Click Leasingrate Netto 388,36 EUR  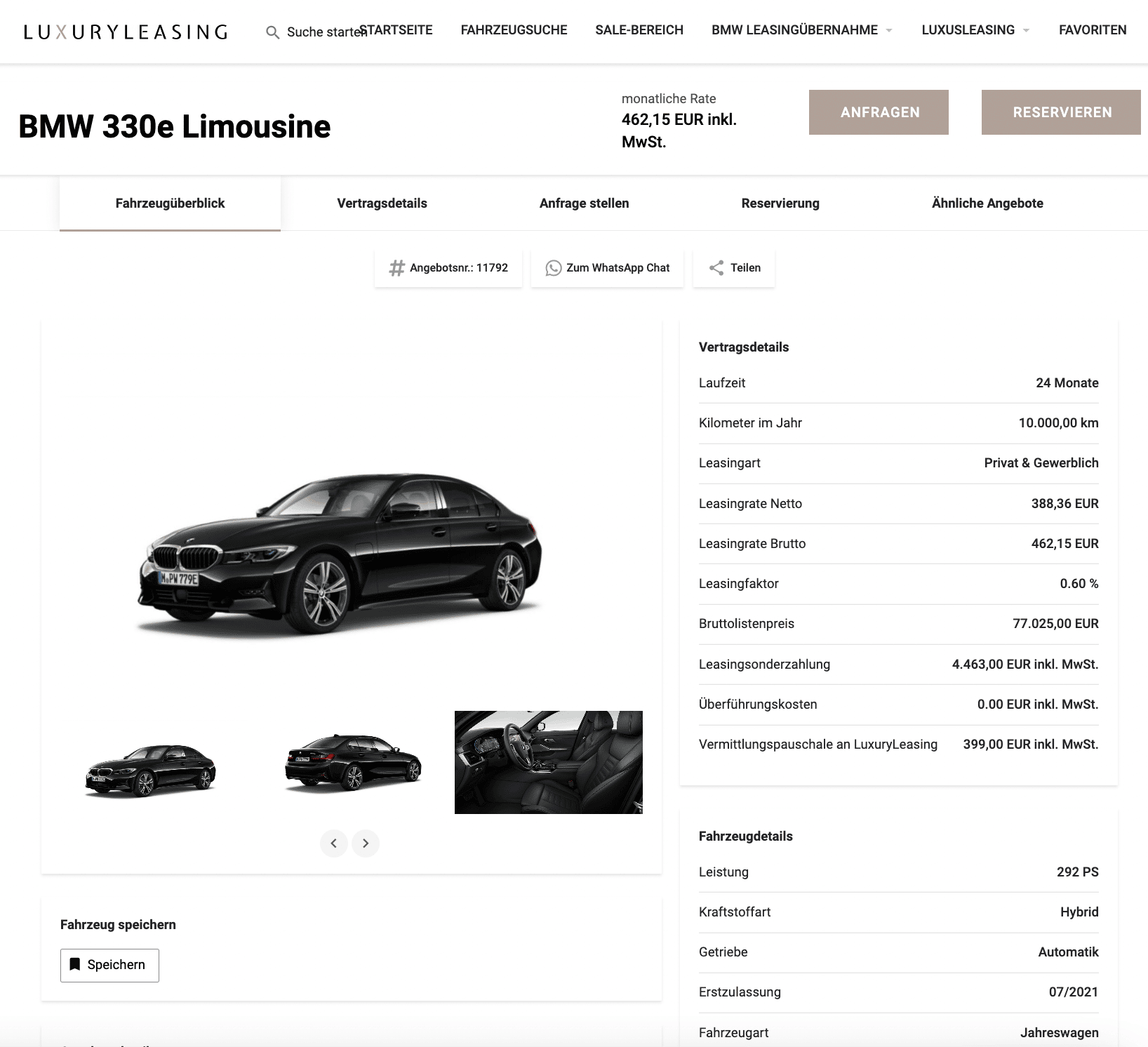coord(1065,504)
